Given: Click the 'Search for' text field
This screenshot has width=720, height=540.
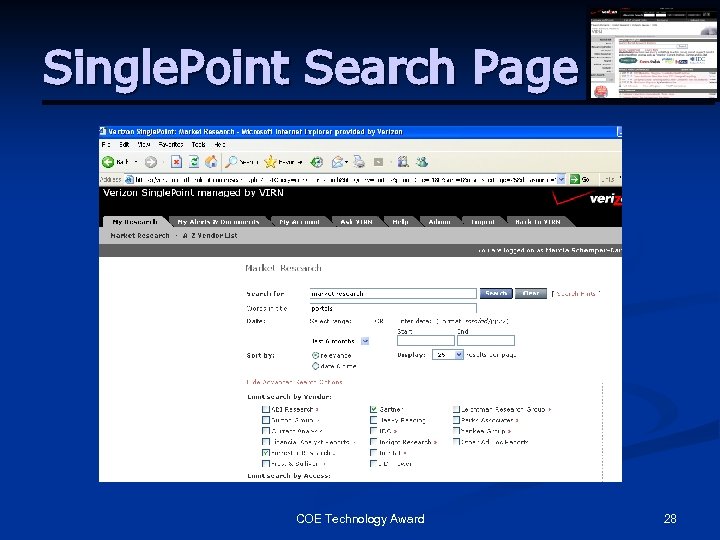Looking at the screenshot, I should (393, 293).
